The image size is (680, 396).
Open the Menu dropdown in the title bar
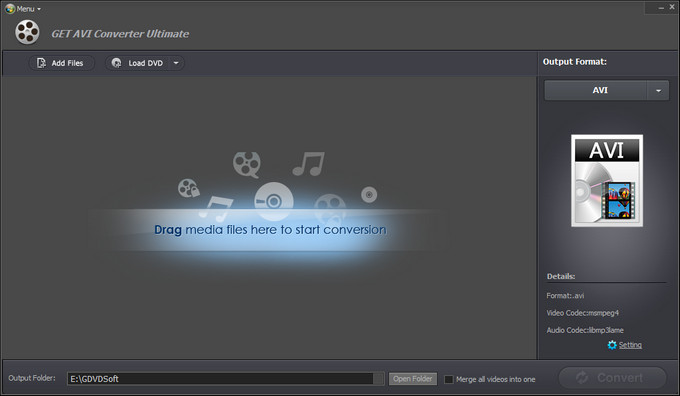(23, 9)
